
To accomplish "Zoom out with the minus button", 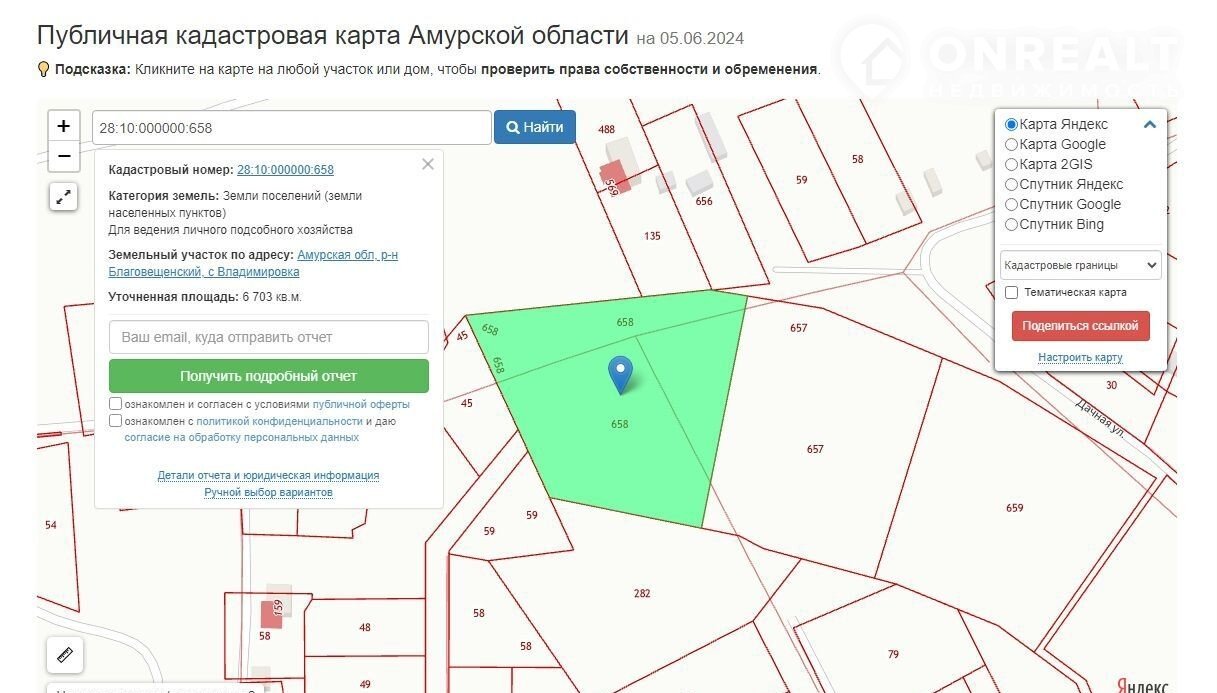I will tap(63, 156).
